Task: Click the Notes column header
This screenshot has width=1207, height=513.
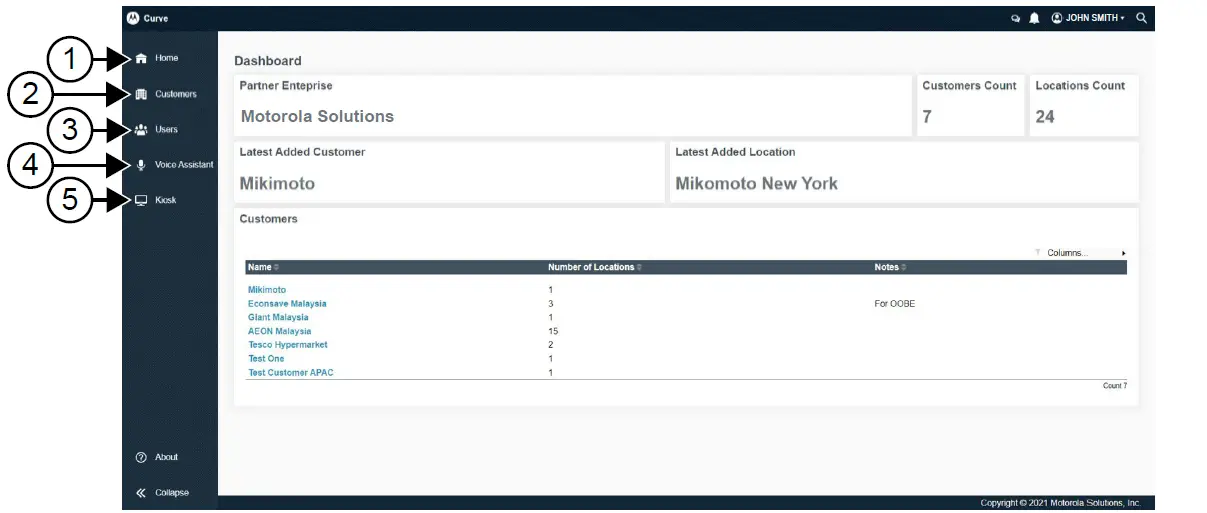Action: point(887,267)
